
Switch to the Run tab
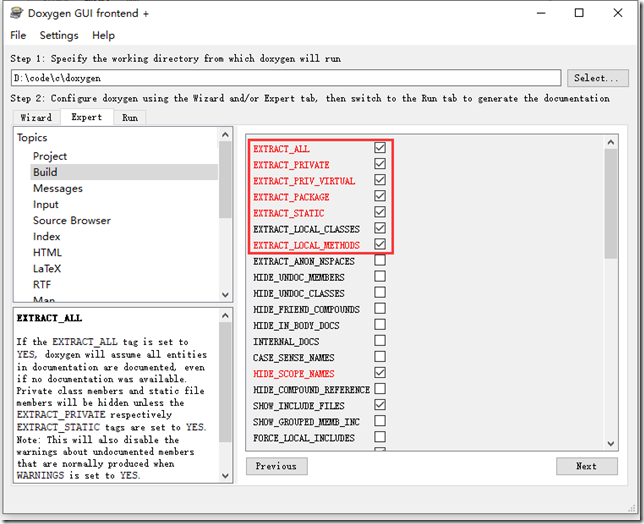[x=130, y=117]
